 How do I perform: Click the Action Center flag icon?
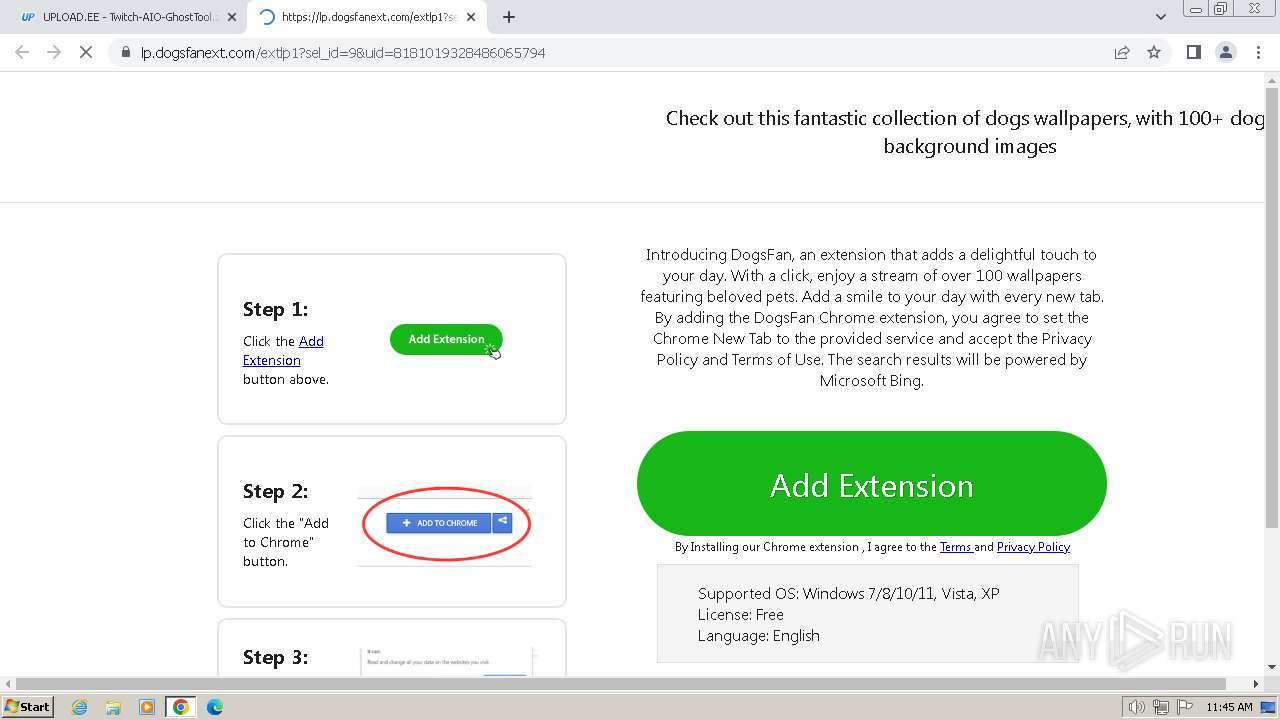click(1185, 707)
